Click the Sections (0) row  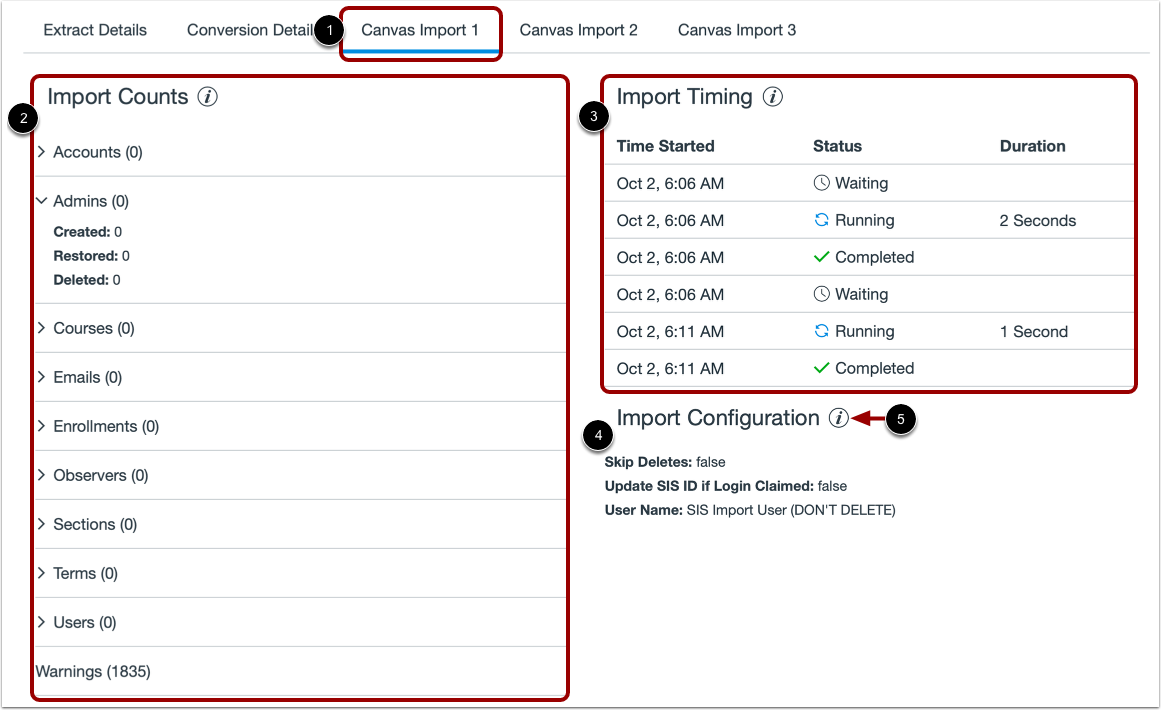click(x=96, y=524)
